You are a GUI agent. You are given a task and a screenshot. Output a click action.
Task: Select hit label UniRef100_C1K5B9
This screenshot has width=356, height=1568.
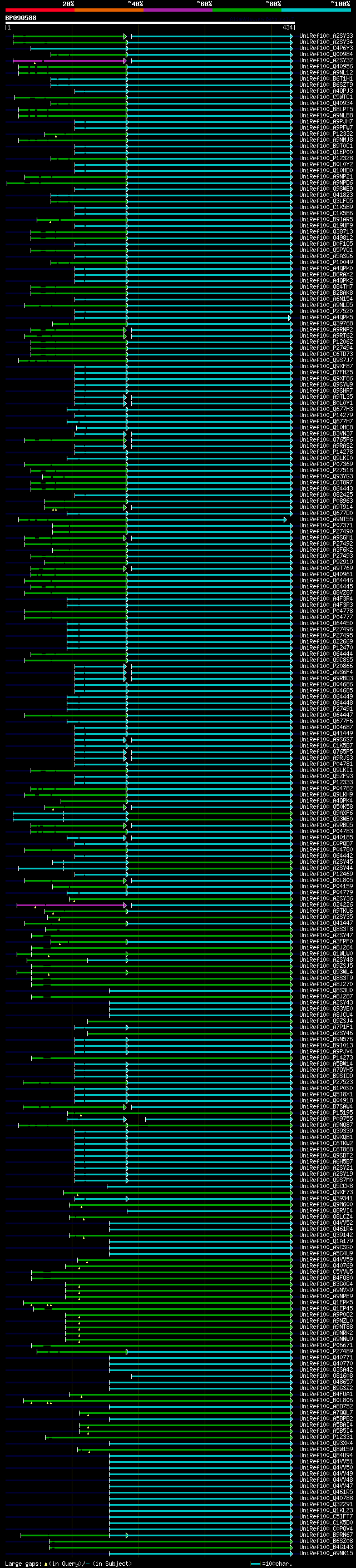(326, 207)
